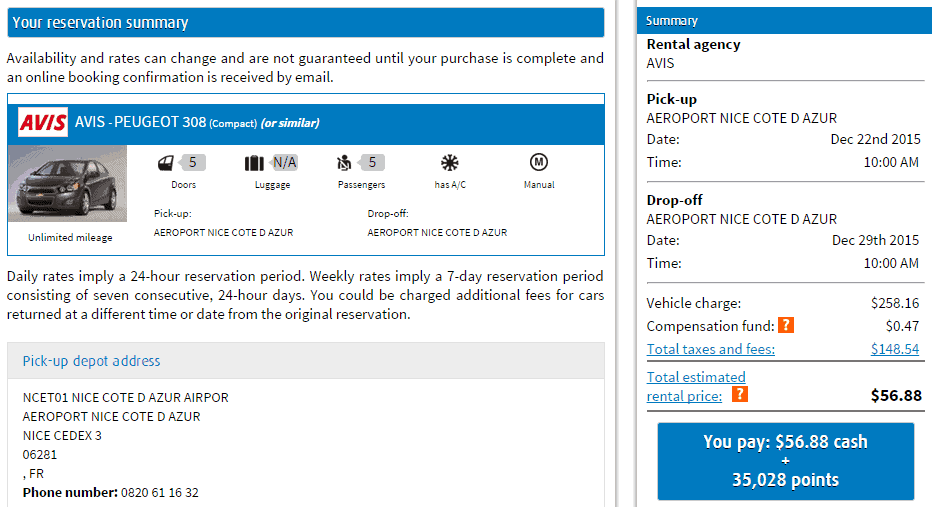Click the Summary panel header

point(672,21)
